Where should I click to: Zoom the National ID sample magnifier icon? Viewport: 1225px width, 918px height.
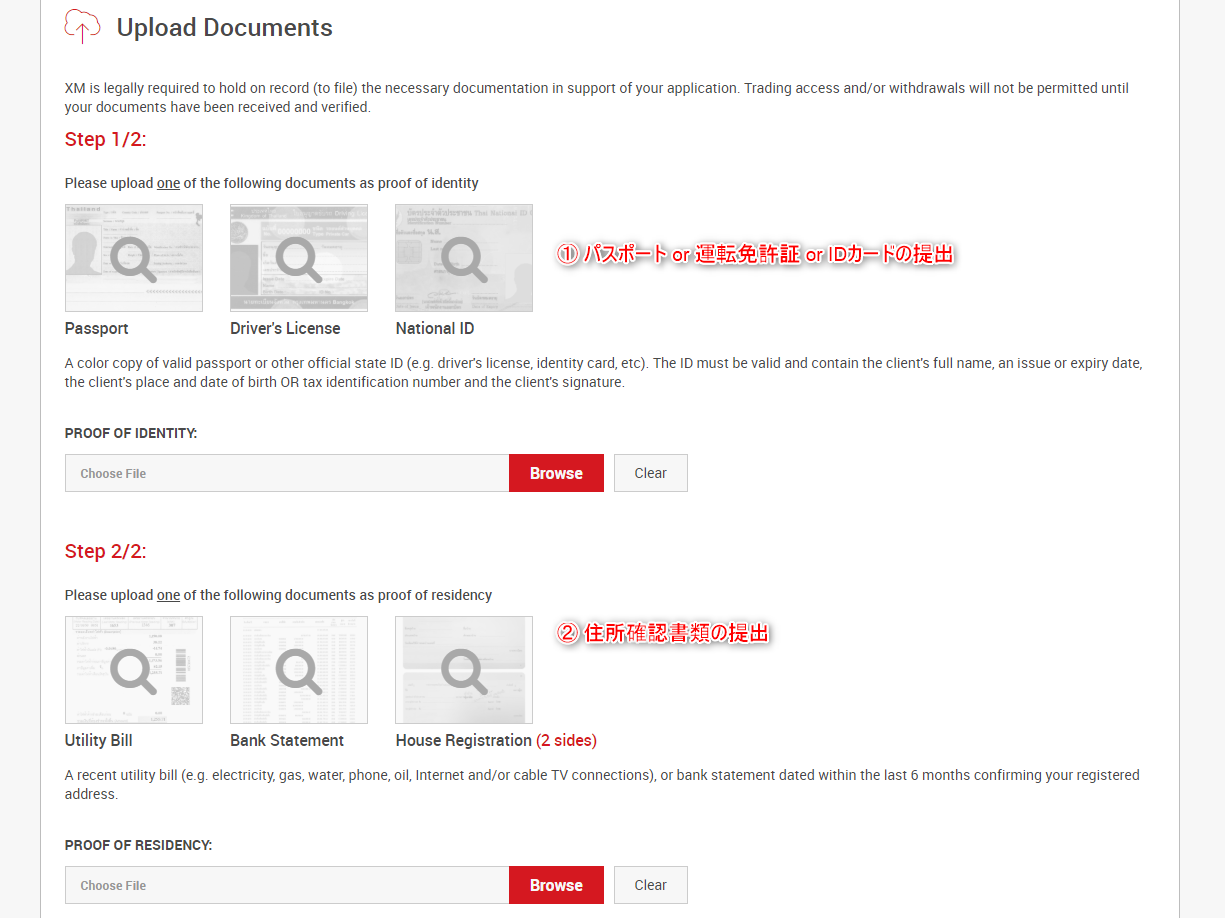[x=464, y=258]
